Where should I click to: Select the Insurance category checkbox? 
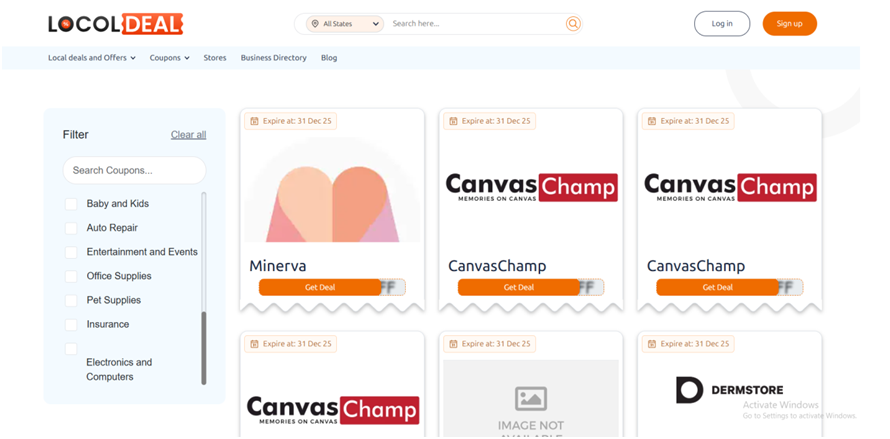pyautogui.click(x=71, y=324)
